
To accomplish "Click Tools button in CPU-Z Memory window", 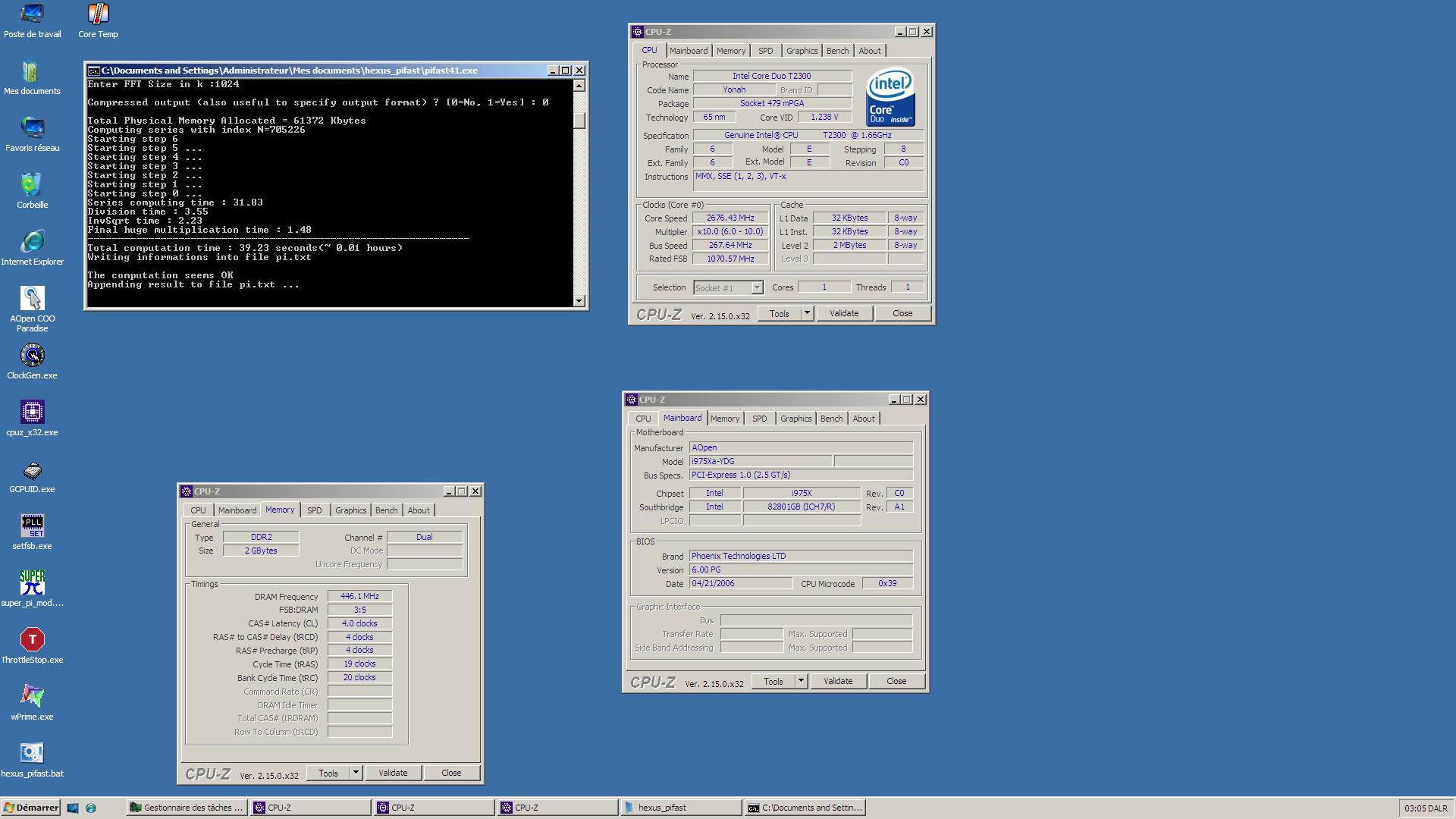I will (x=328, y=773).
